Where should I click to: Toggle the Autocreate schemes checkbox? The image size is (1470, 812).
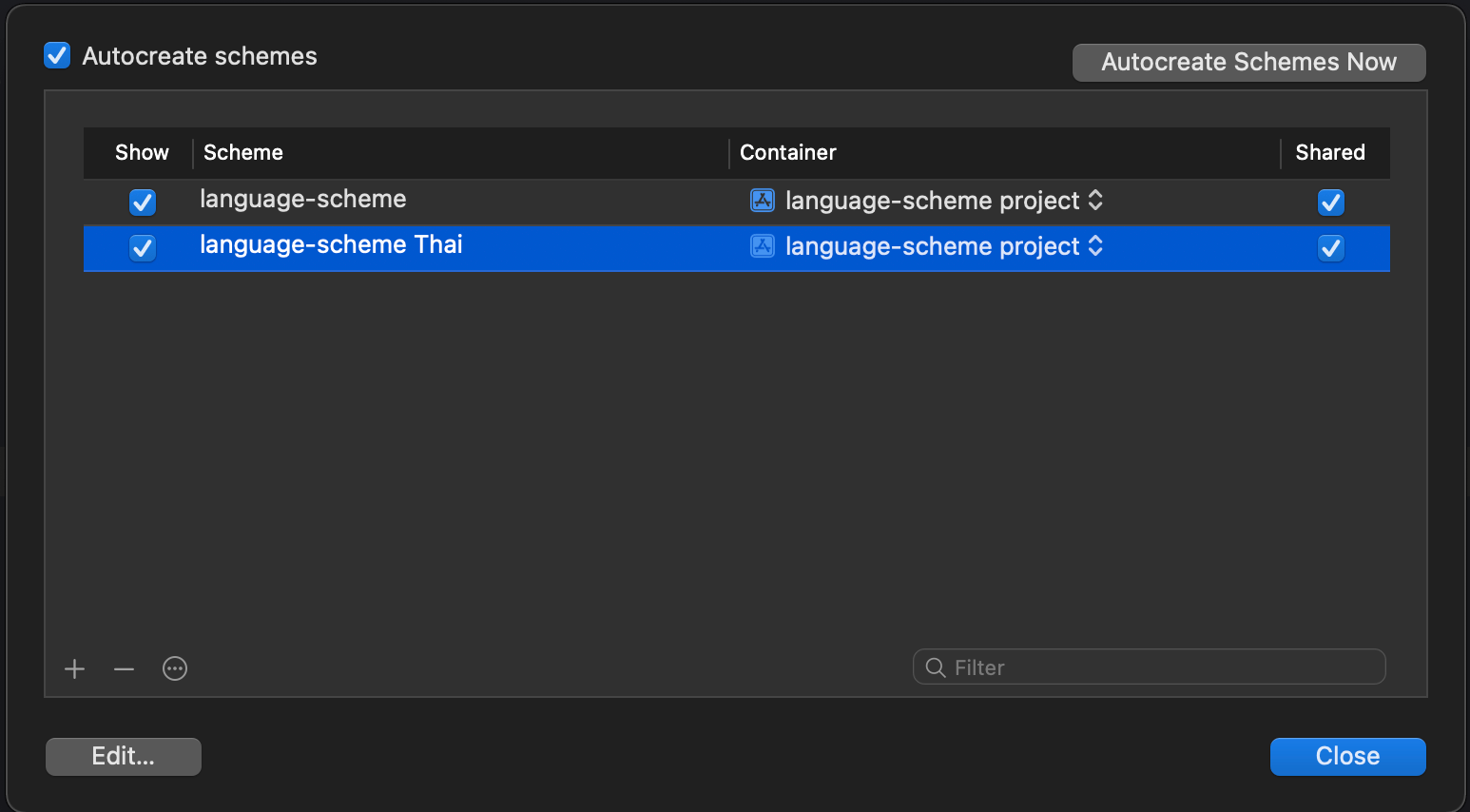[x=57, y=56]
